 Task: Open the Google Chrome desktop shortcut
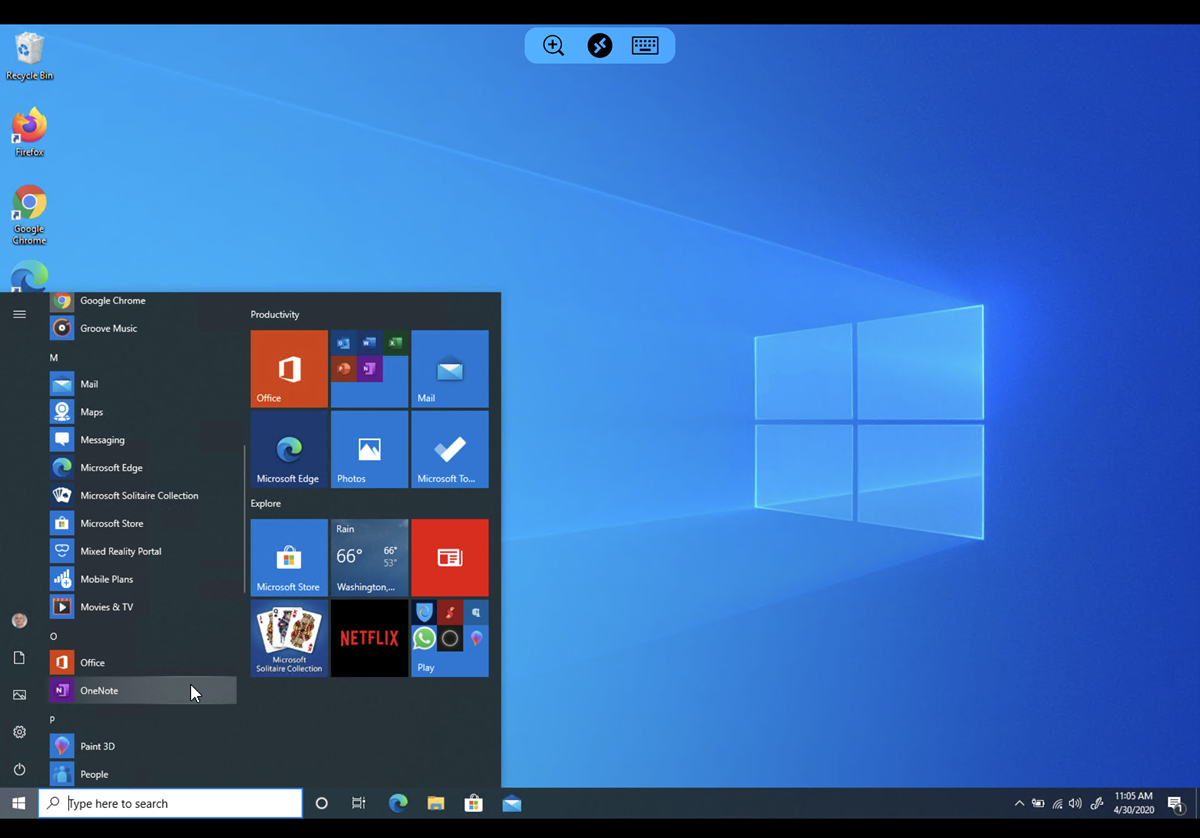29,215
